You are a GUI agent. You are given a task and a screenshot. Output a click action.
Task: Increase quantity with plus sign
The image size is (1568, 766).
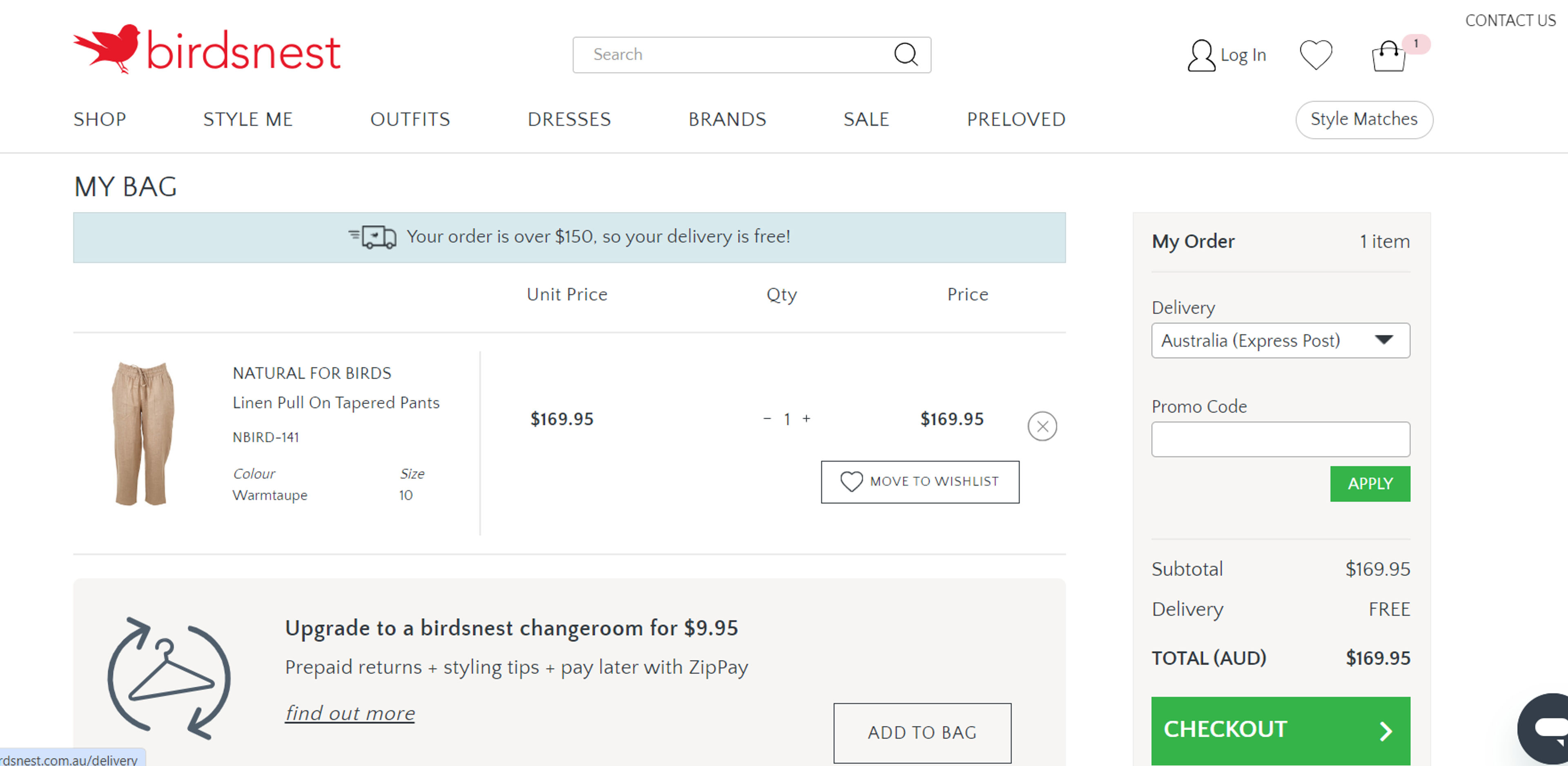coord(806,418)
